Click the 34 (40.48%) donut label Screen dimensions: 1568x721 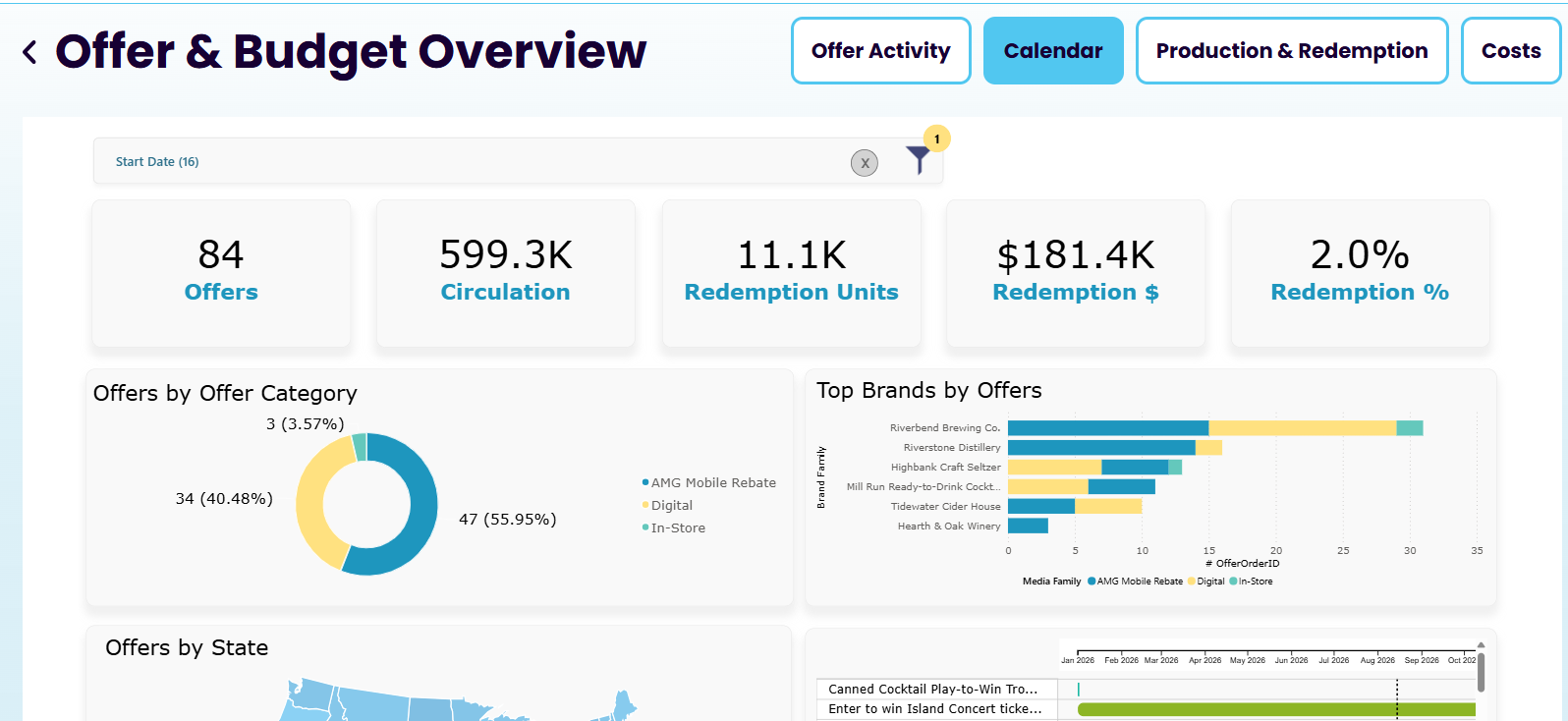pyautogui.click(x=224, y=498)
